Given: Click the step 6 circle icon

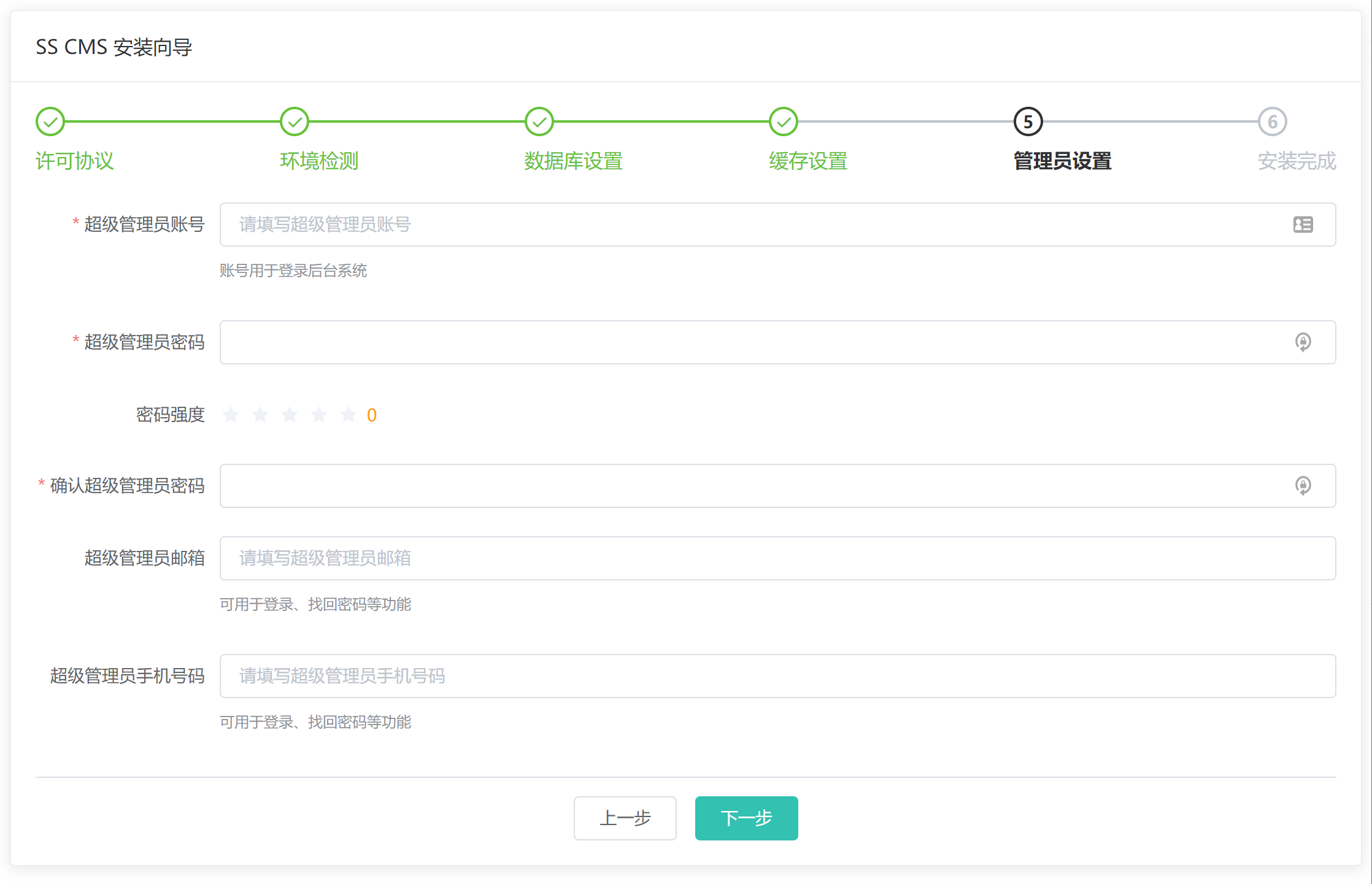Looking at the screenshot, I should [x=1272, y=121].
